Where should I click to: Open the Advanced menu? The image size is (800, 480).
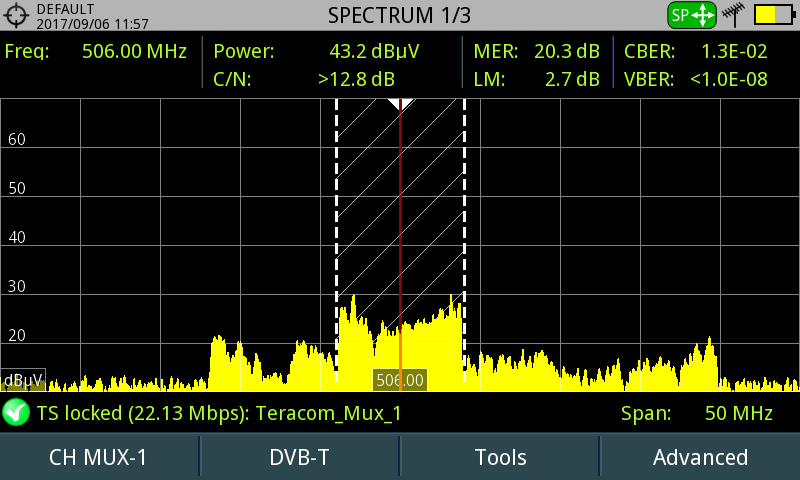[x=700, y=457]
